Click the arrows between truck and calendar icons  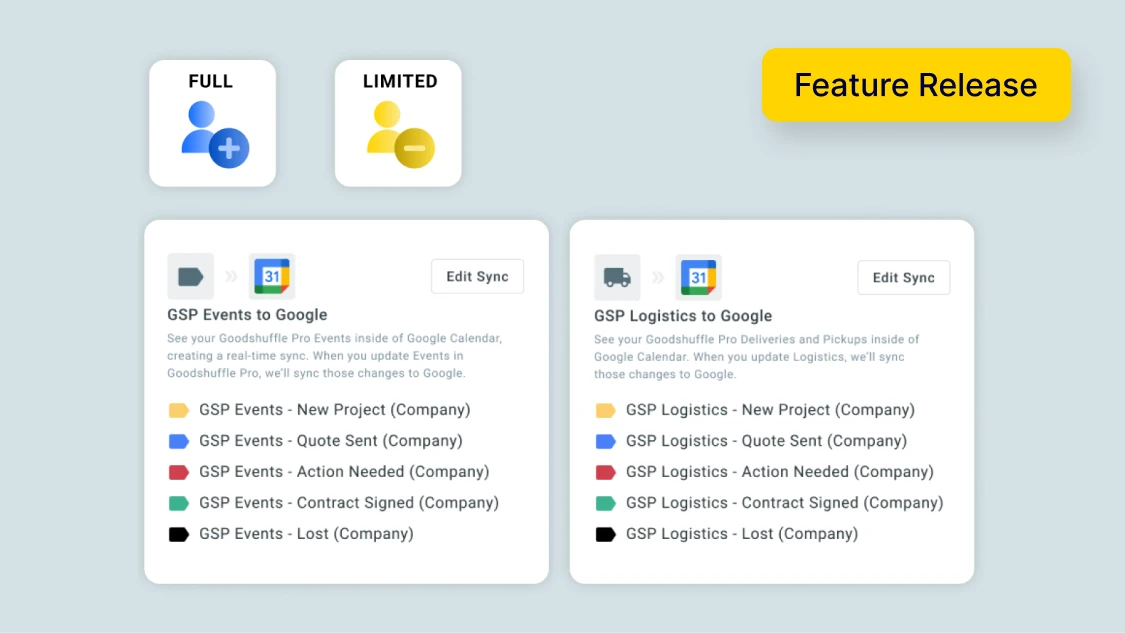coord(658,277)
